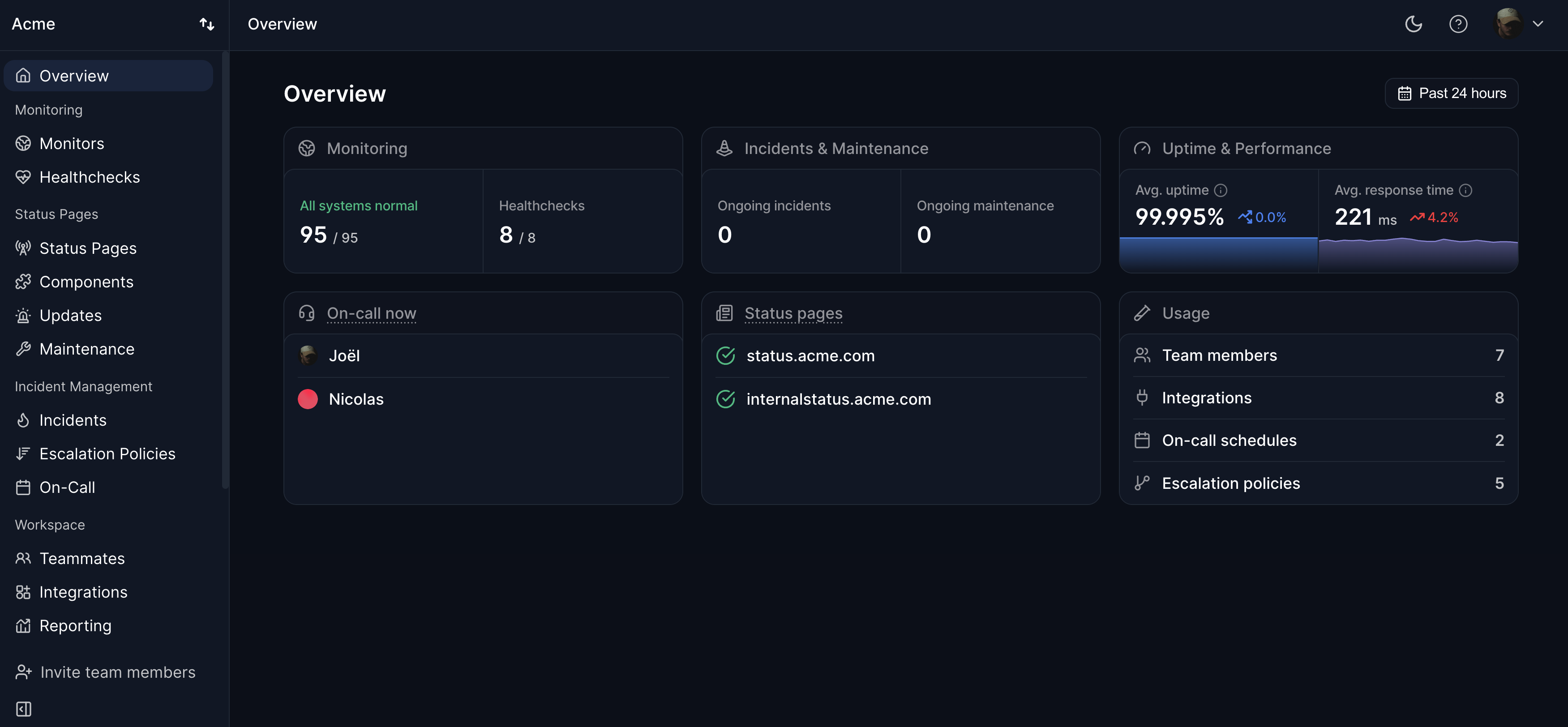Go to Incidents in the sidebar
The image size is (1568, 727).
[x=108, y=420]
